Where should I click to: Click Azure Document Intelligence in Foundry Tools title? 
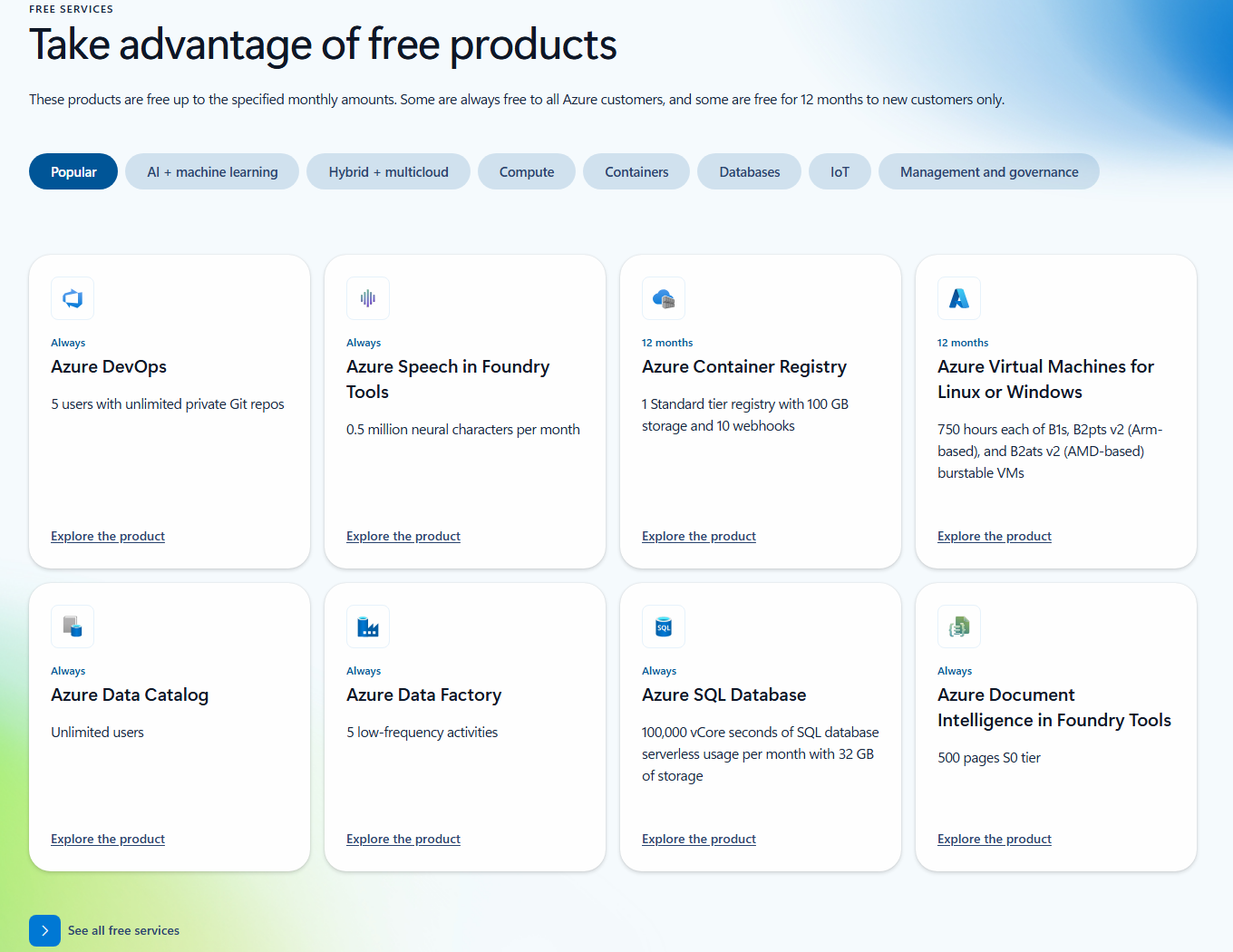[x=1054, y=707]
